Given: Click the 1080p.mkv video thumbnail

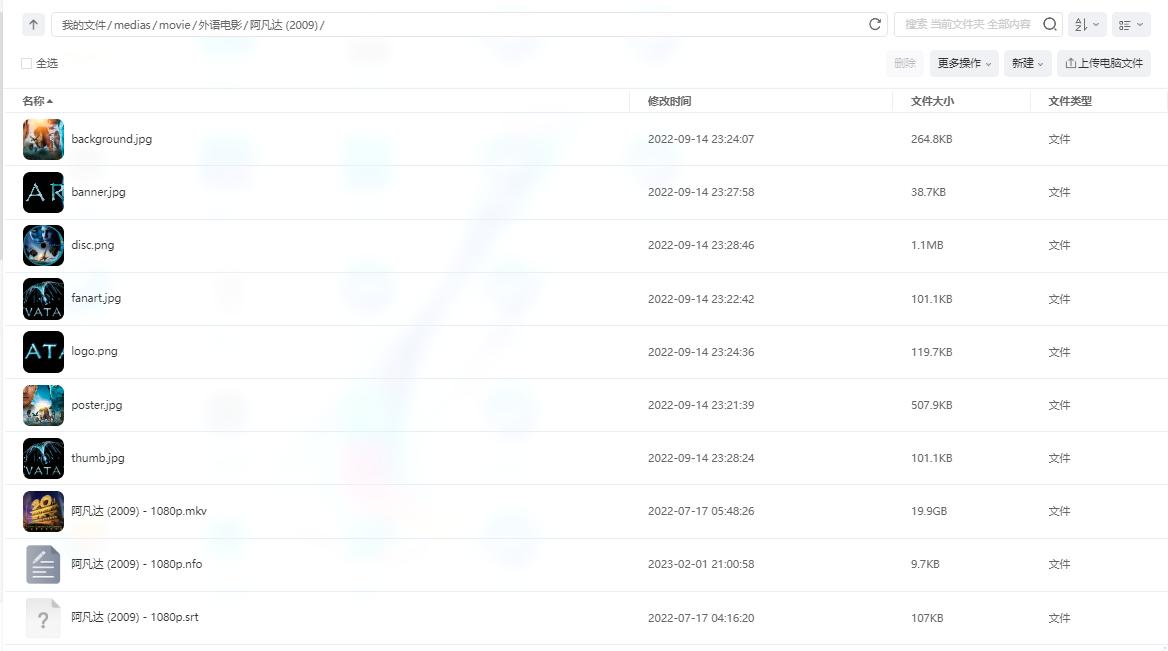Looking at the screenshot, I should pos(43,511).
